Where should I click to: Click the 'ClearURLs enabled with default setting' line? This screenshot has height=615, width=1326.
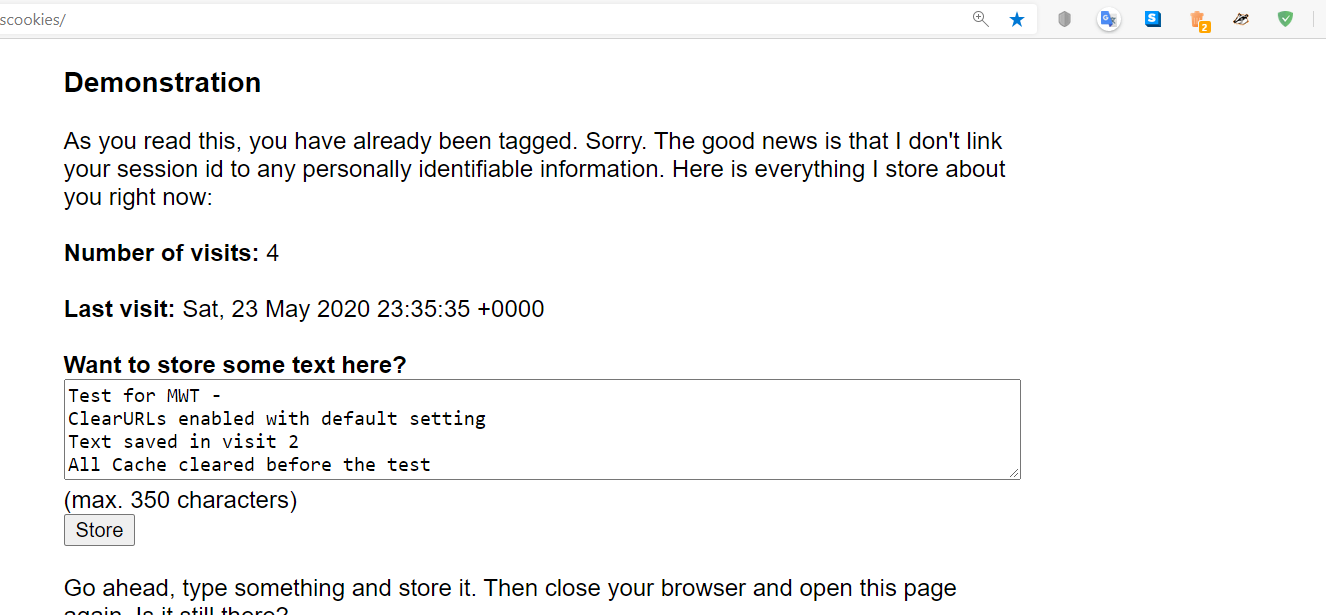[x=277, y=419]
